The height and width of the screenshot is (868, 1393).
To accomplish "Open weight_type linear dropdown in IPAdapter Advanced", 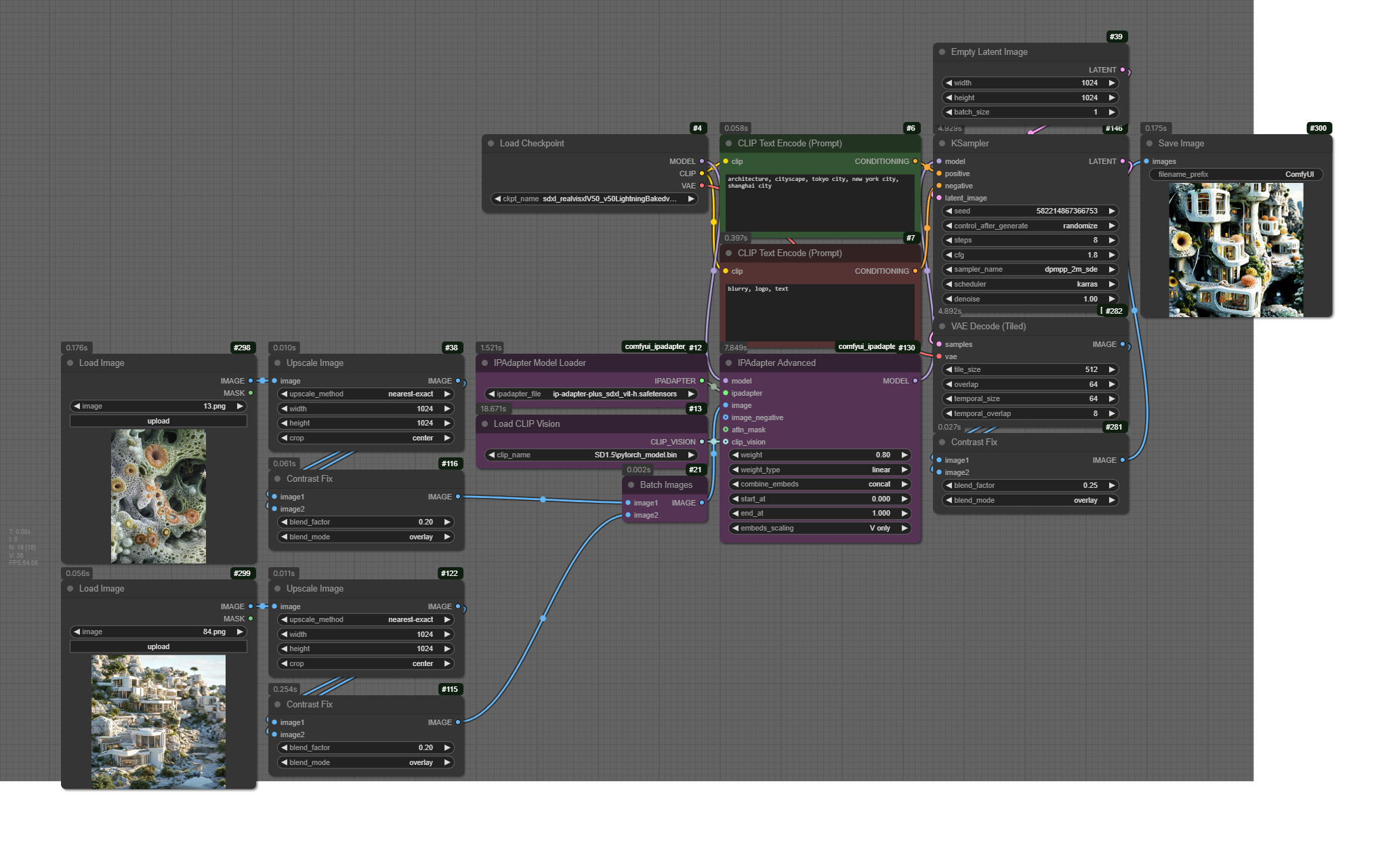I will [x=820, y=470].
